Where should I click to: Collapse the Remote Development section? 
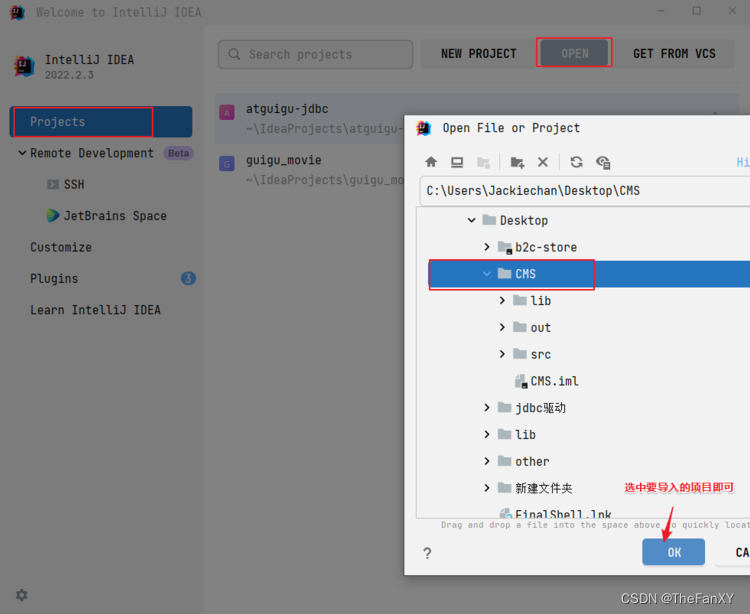click(22, 153)
